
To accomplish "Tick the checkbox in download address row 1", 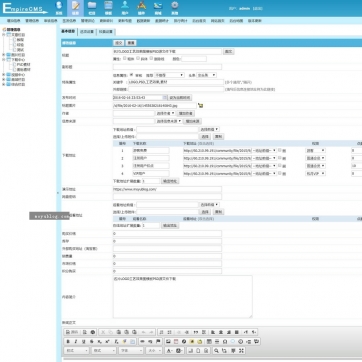I will [x=280, y=150].
